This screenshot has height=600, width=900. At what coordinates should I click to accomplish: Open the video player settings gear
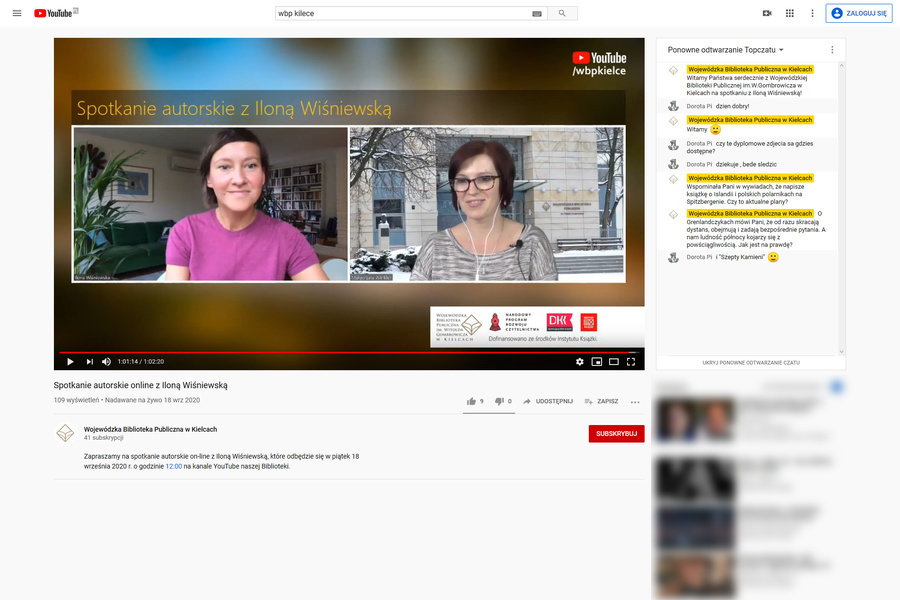tap(579, 361)
